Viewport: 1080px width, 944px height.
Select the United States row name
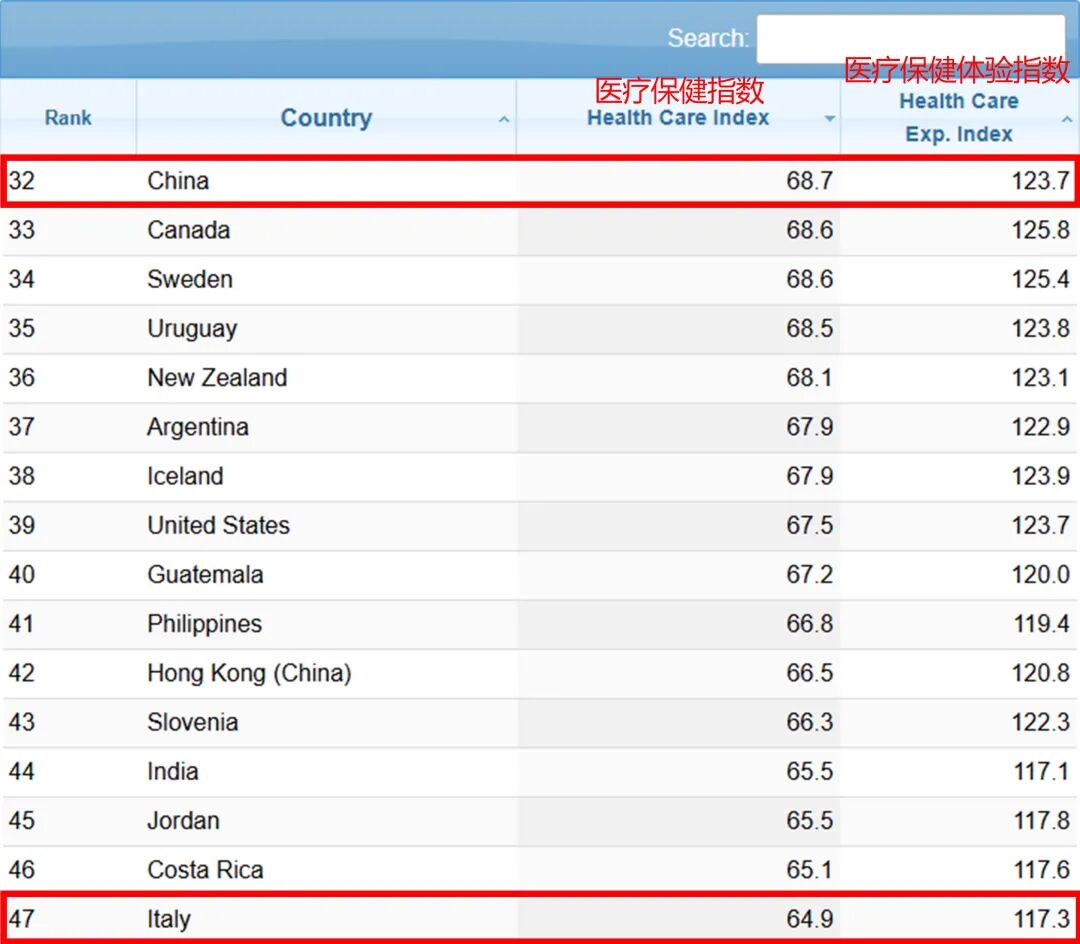218,525
